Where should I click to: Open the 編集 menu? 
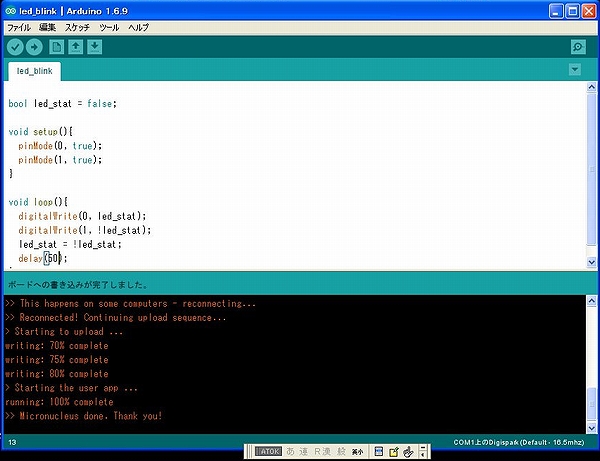[x=47, y=28]
